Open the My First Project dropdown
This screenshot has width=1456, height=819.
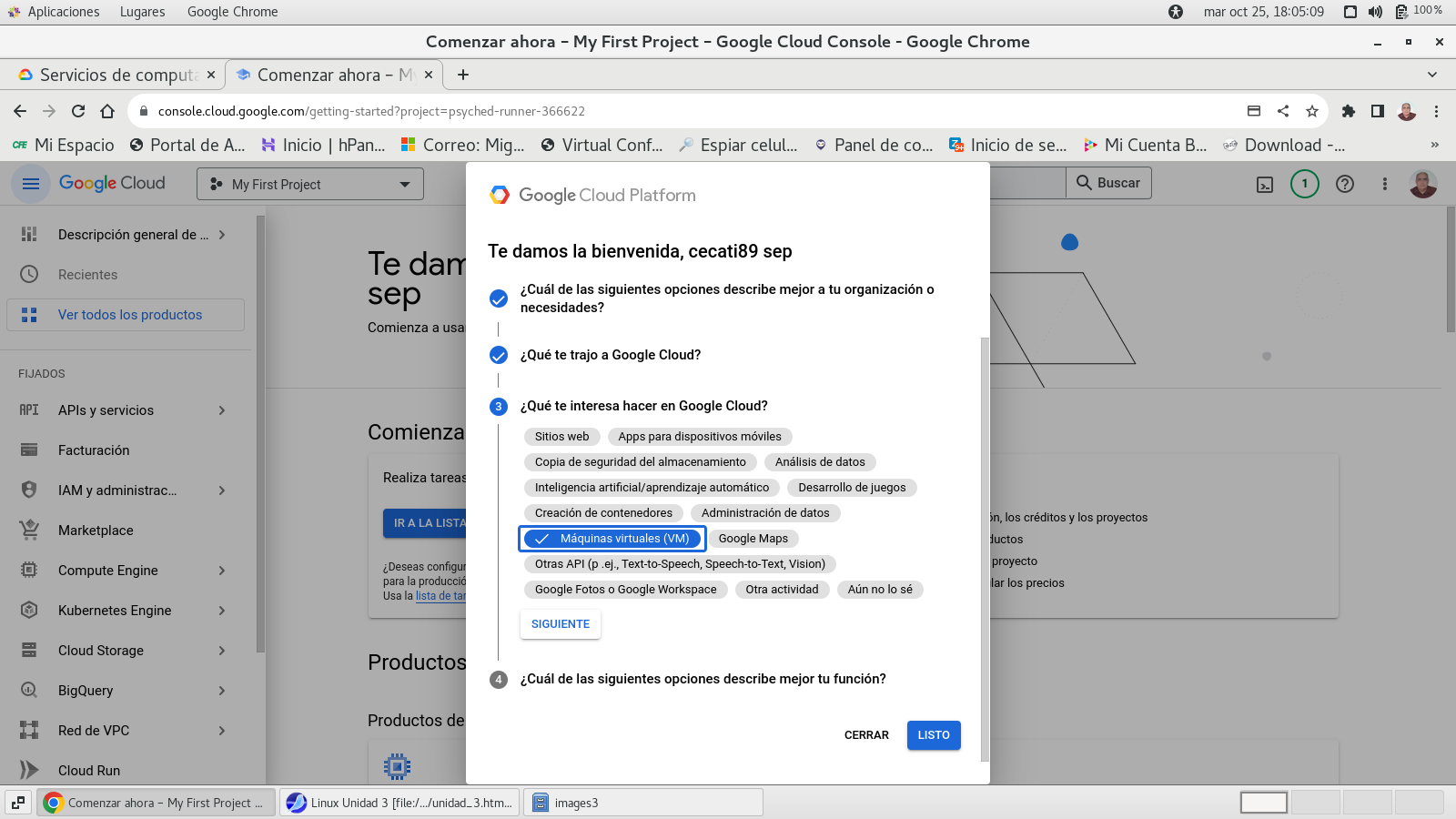click(x=310, y=184)
